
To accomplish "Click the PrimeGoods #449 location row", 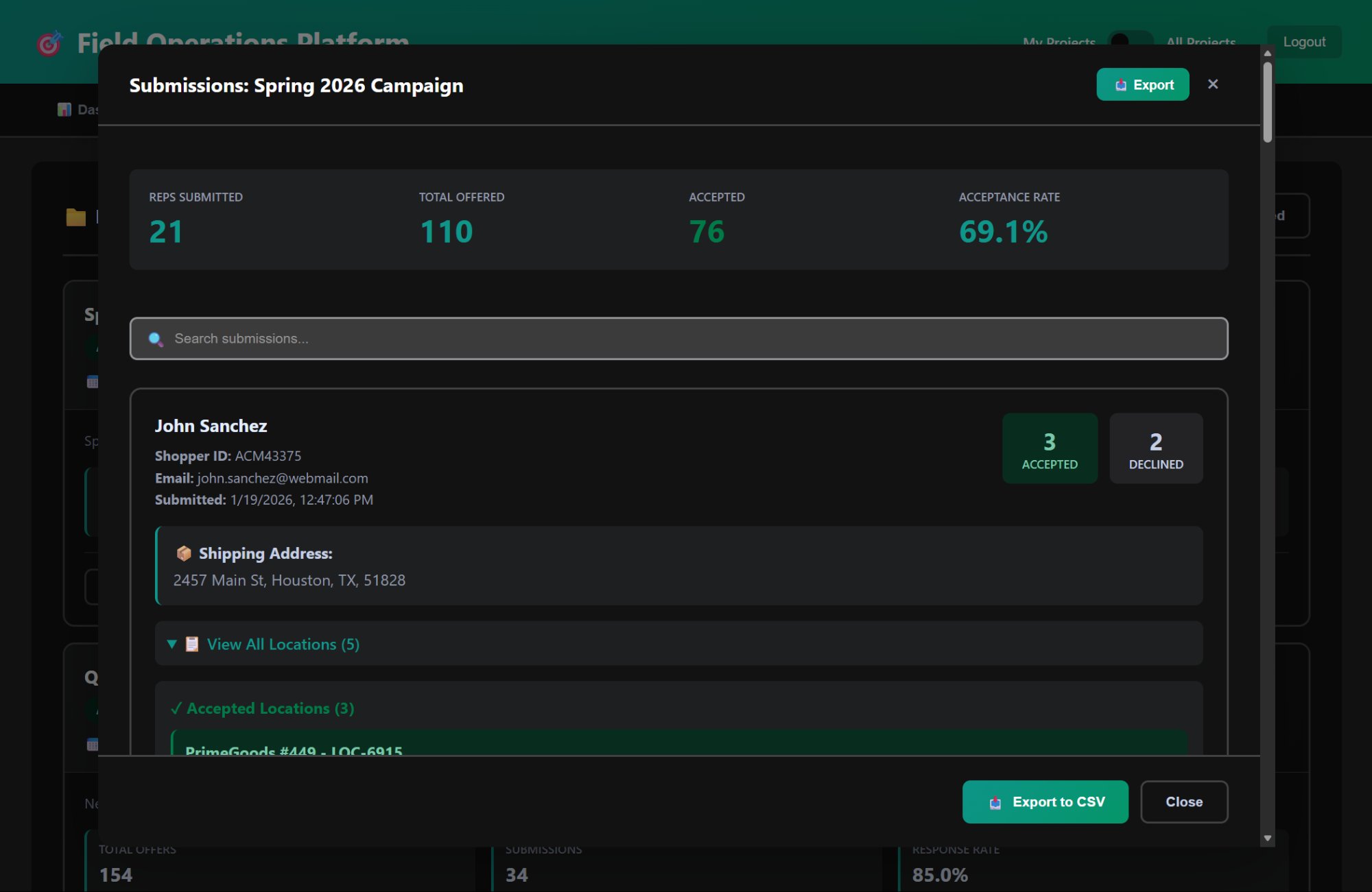I will pos(678,743).
